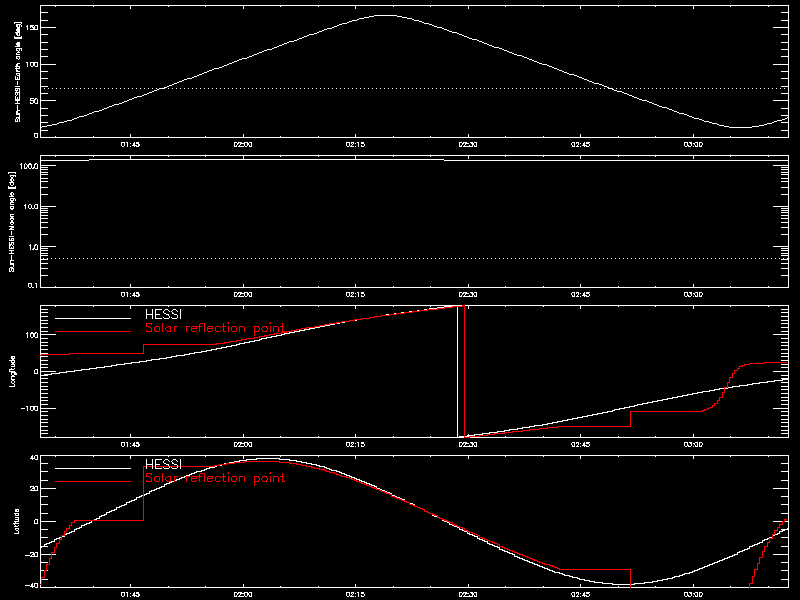Click the 02:00 time label under Longitude plot

click(243, 444)
